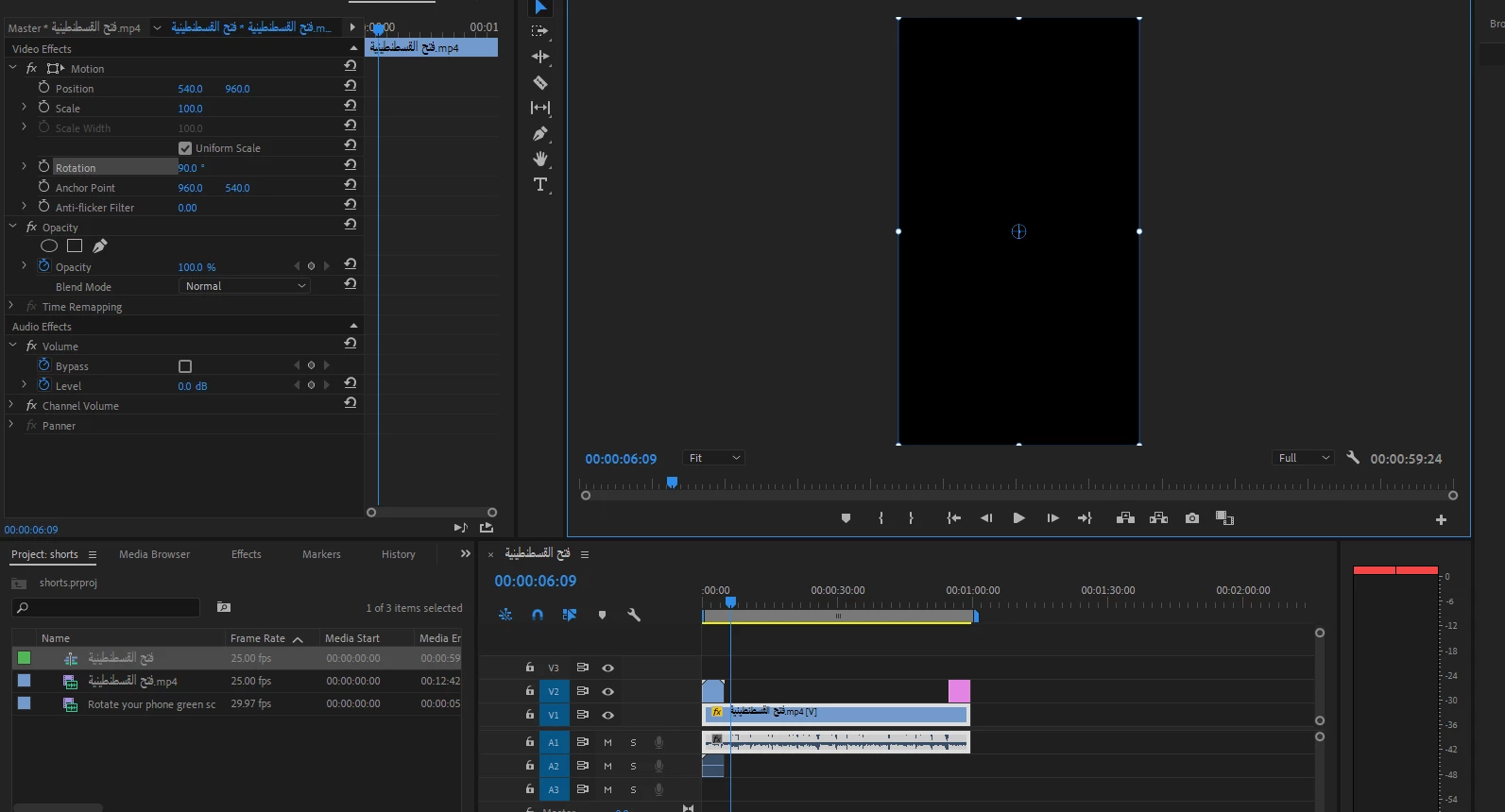The width and height of the screenshot is (1505, 812).
Task: Toggle Snap in timeline
Action: [x=538, y=615]
